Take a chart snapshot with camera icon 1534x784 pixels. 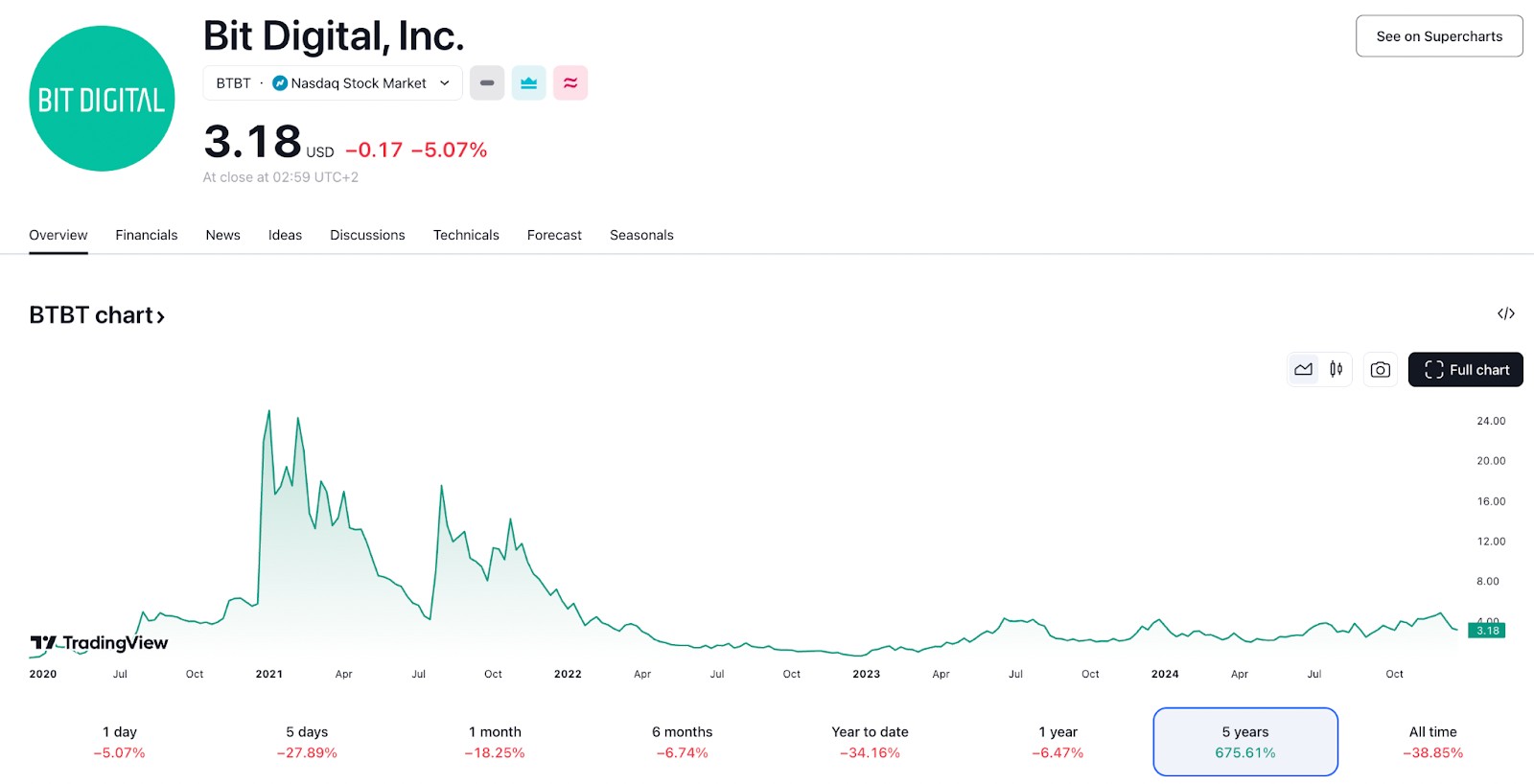[1381, 369]
